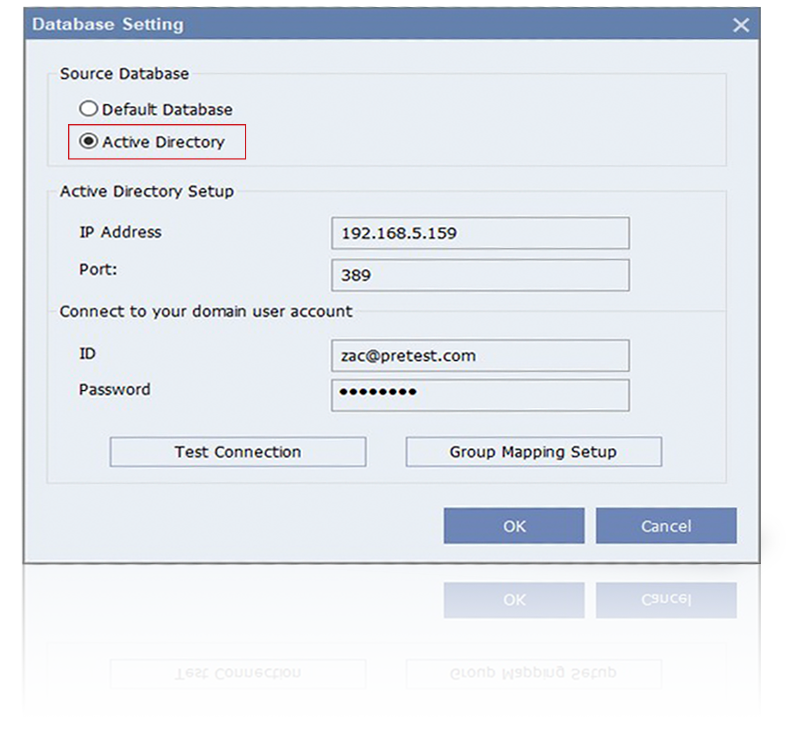792x732 pixels.
Task: Click the "Source Database" group heading
Action: (x=124, y=74)
